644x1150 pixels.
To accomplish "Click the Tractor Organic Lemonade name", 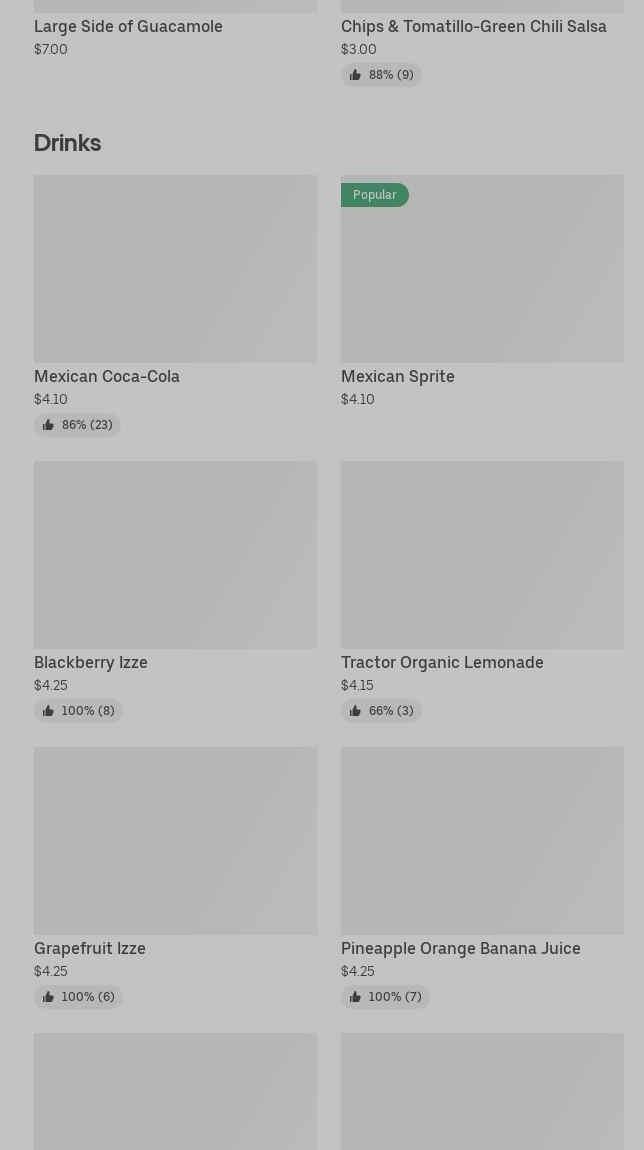I will [x=442, y=662].
